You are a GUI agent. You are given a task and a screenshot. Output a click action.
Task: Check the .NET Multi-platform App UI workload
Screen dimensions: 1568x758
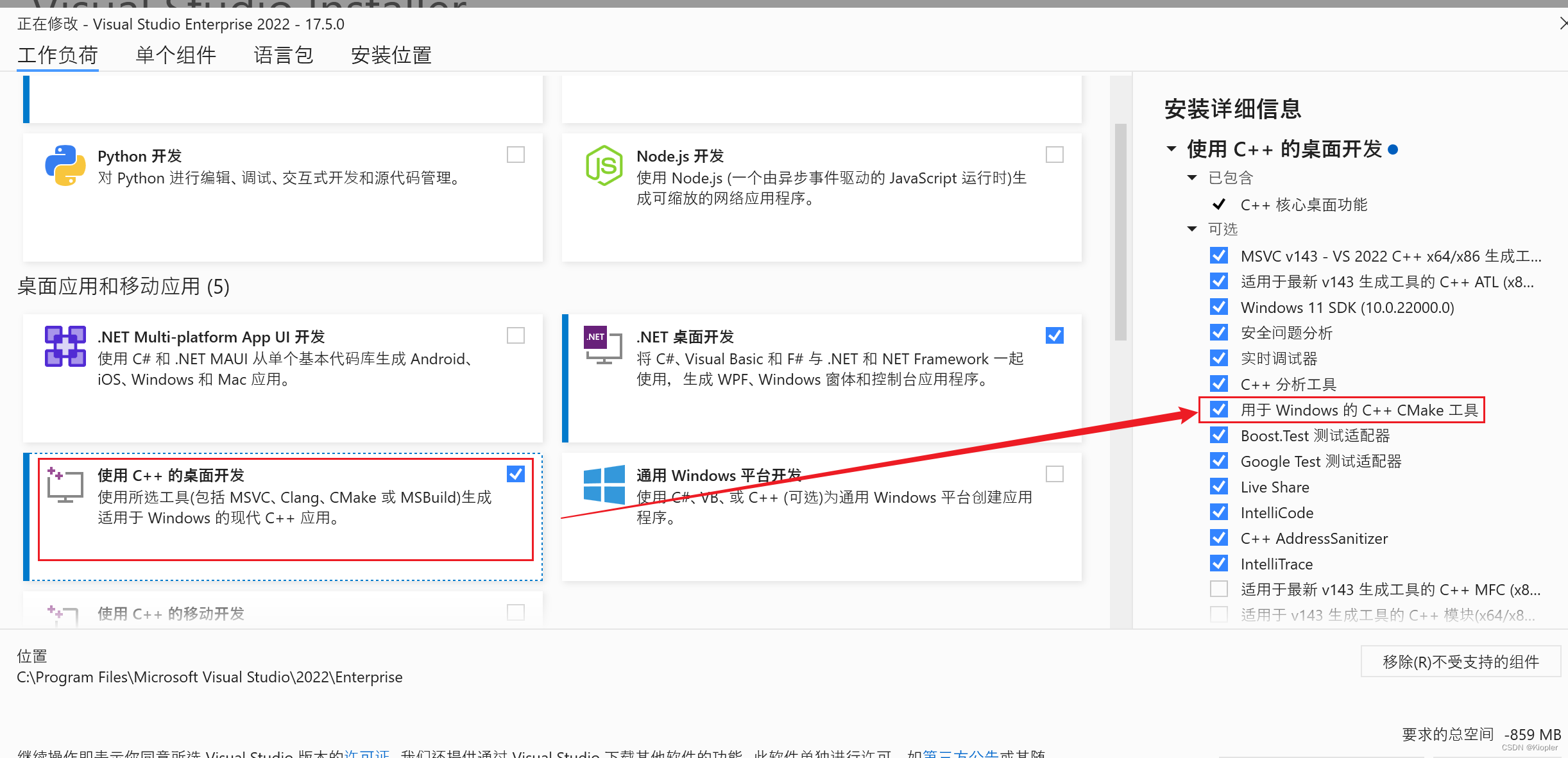pos(516,335)
